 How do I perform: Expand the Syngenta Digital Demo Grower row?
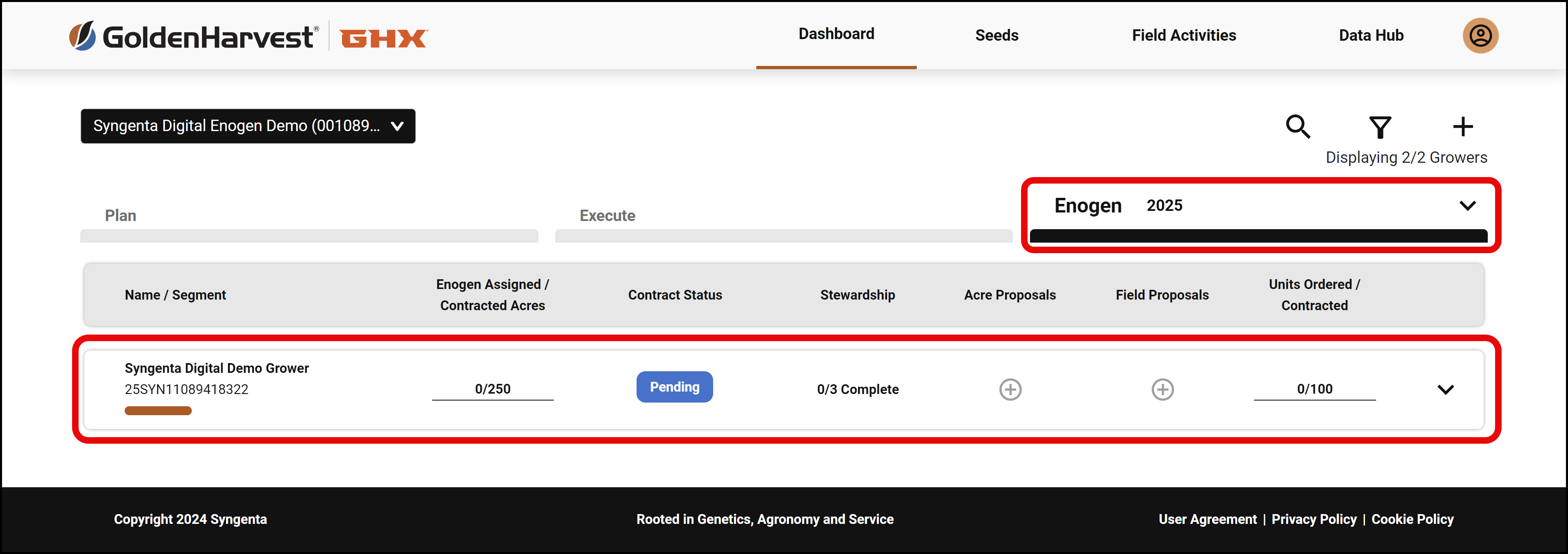pyautogui.click(x=1445, y=389)
